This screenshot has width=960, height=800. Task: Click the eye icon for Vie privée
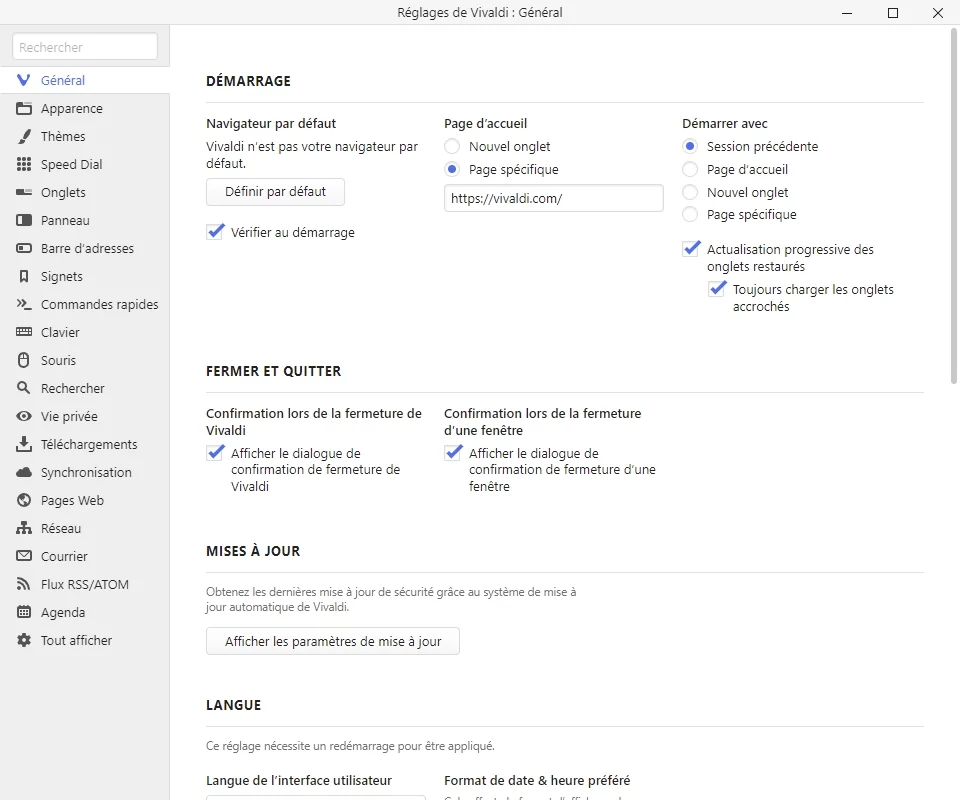[23, 416]
